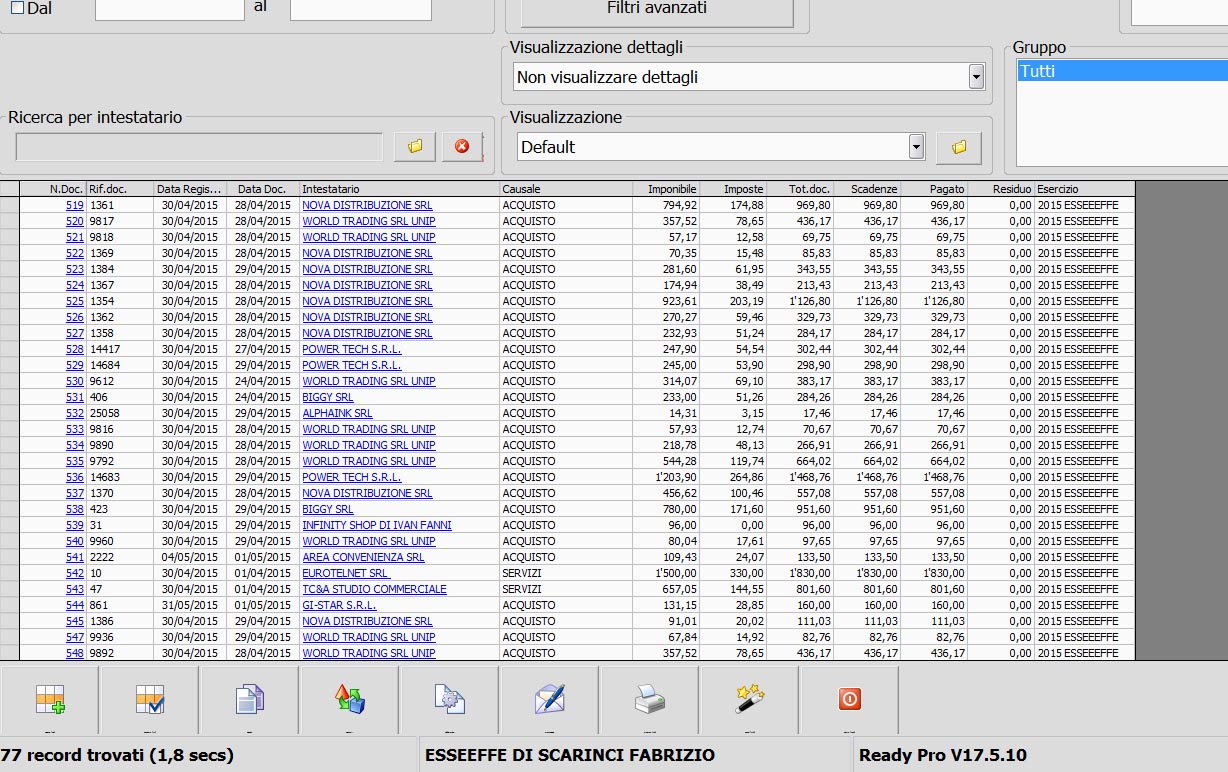The height and width of the screenshot is (772, 1228).
Task: Open document number 525 link
Action: 75,301
